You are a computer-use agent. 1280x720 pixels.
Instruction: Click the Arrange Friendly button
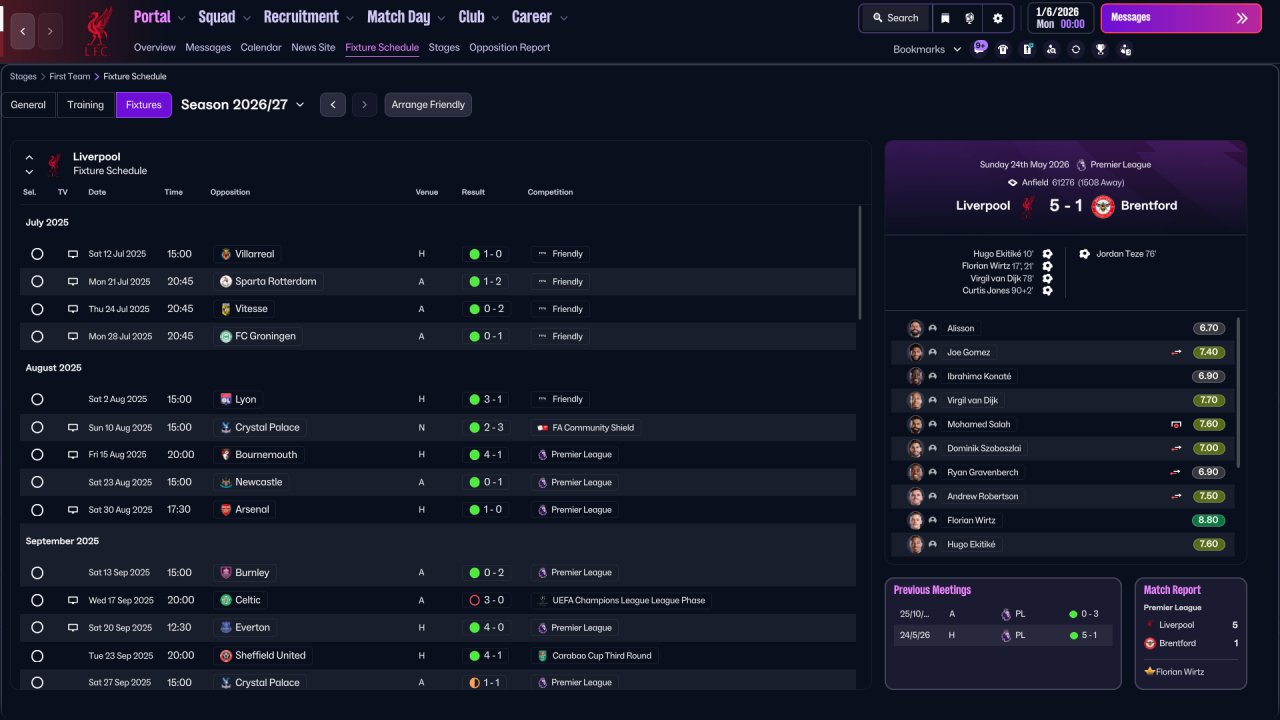[428, 105]
